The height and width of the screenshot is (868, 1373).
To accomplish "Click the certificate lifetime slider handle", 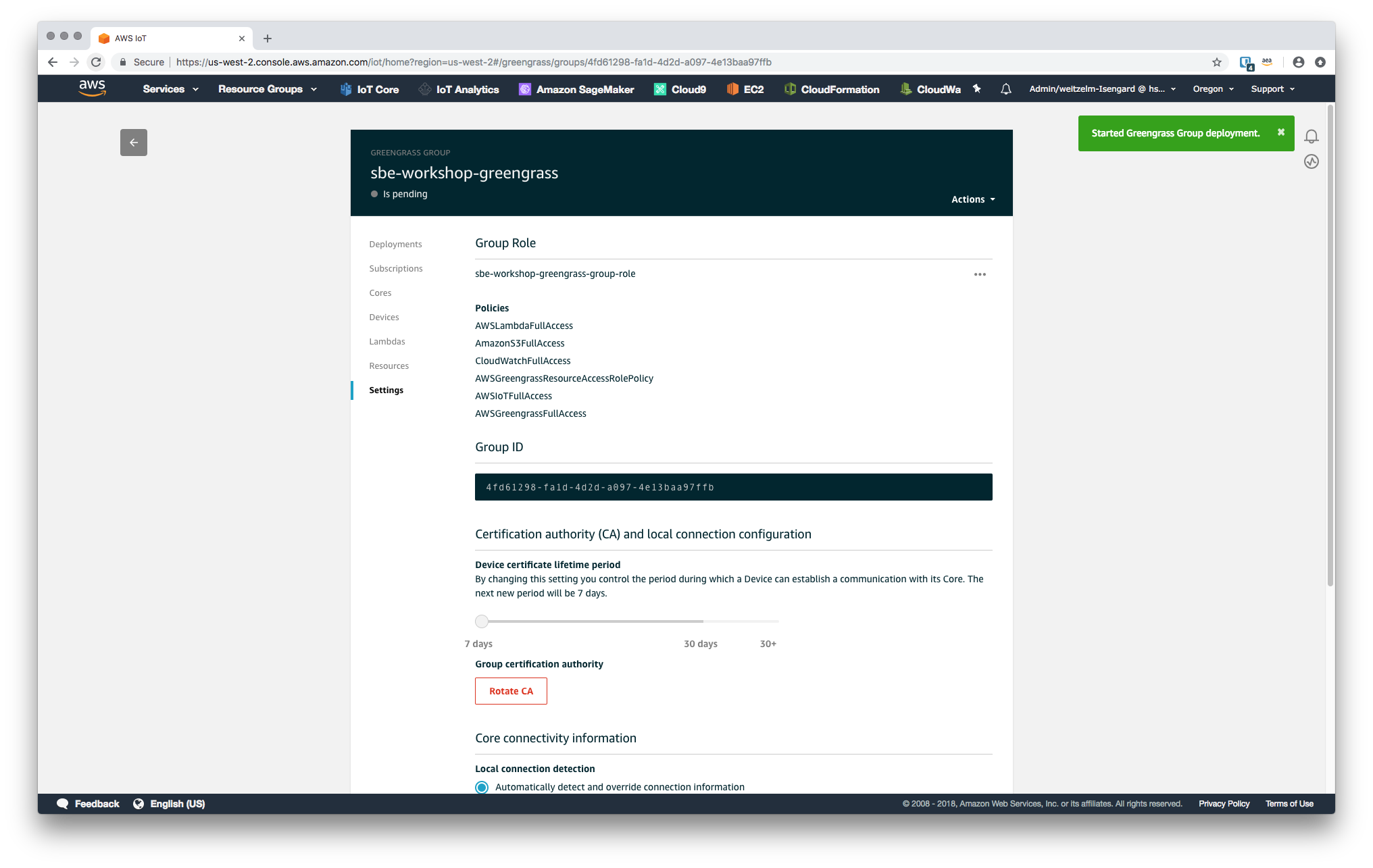I will pos(482,621).
